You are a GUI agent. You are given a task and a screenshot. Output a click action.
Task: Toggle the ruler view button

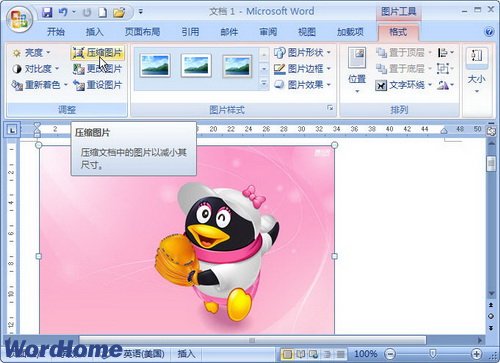491,131
